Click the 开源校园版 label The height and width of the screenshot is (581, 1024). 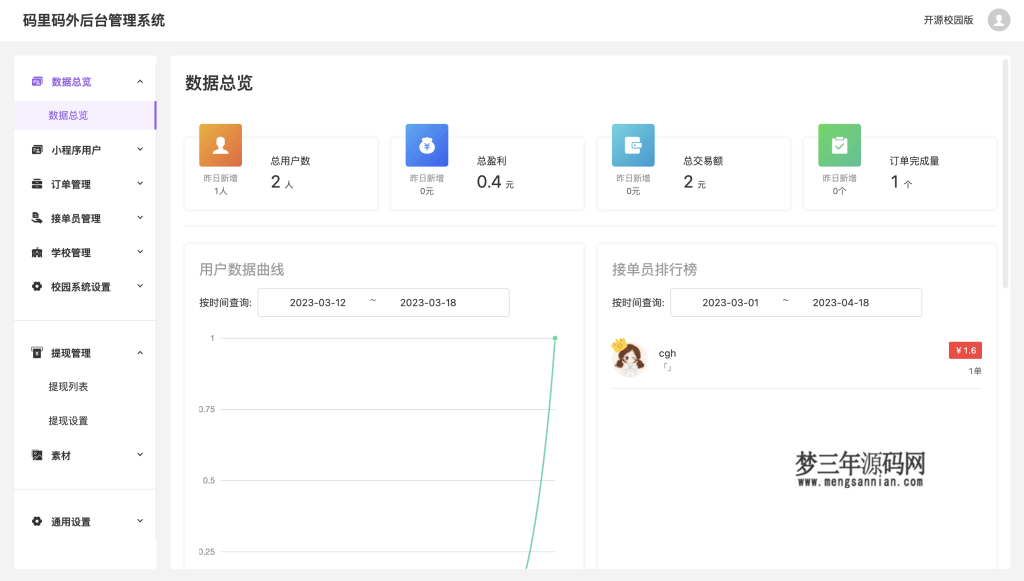point(948,19)
